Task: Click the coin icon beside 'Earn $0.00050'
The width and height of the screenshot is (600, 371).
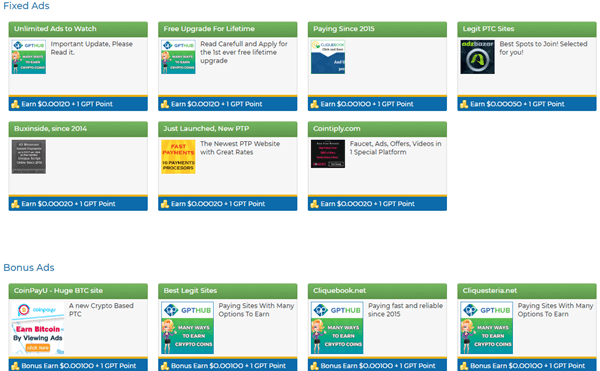Action: pos(464,104)
